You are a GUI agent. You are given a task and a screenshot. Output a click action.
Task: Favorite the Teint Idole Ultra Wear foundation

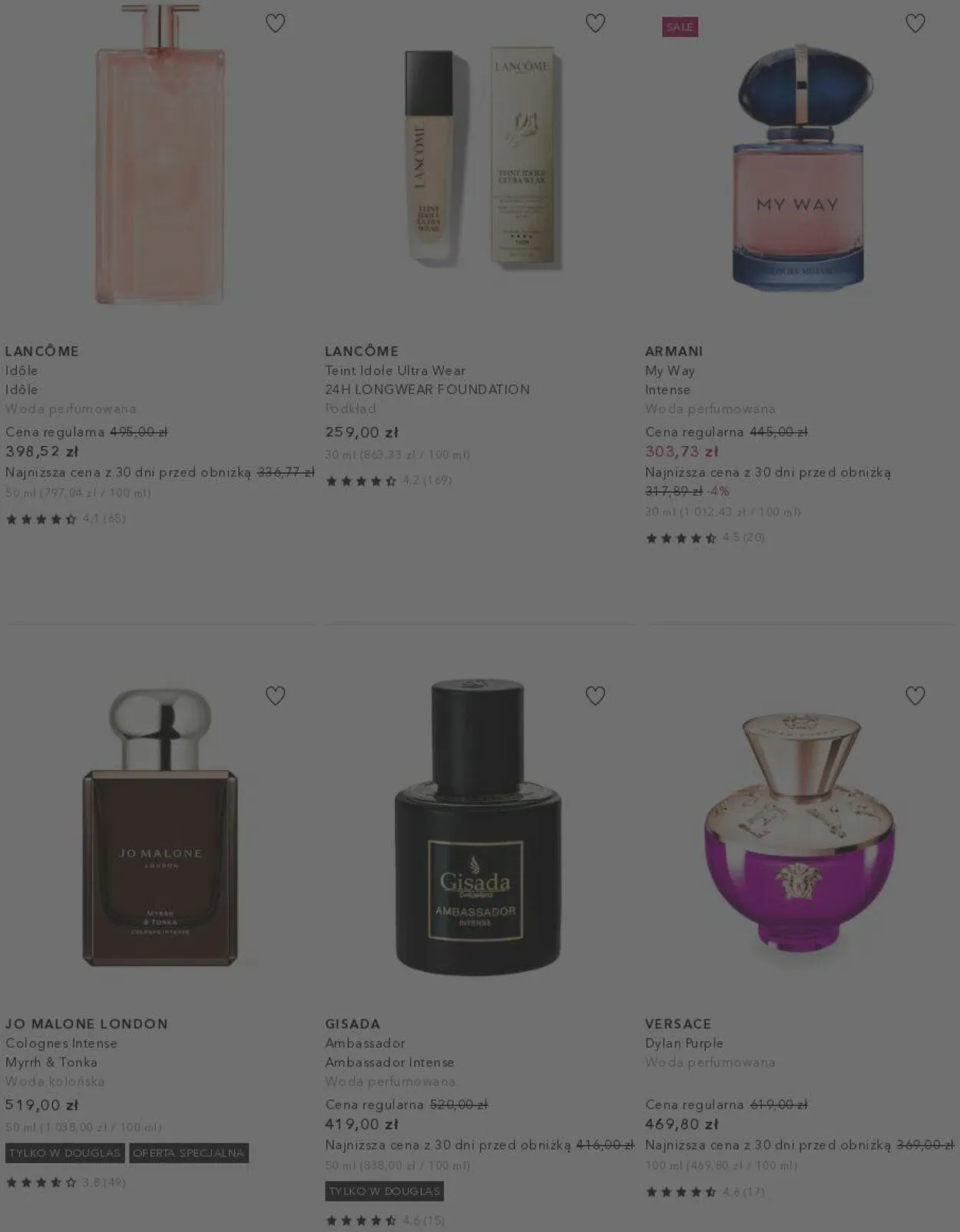pyautogui.click(x=595, y=24)
